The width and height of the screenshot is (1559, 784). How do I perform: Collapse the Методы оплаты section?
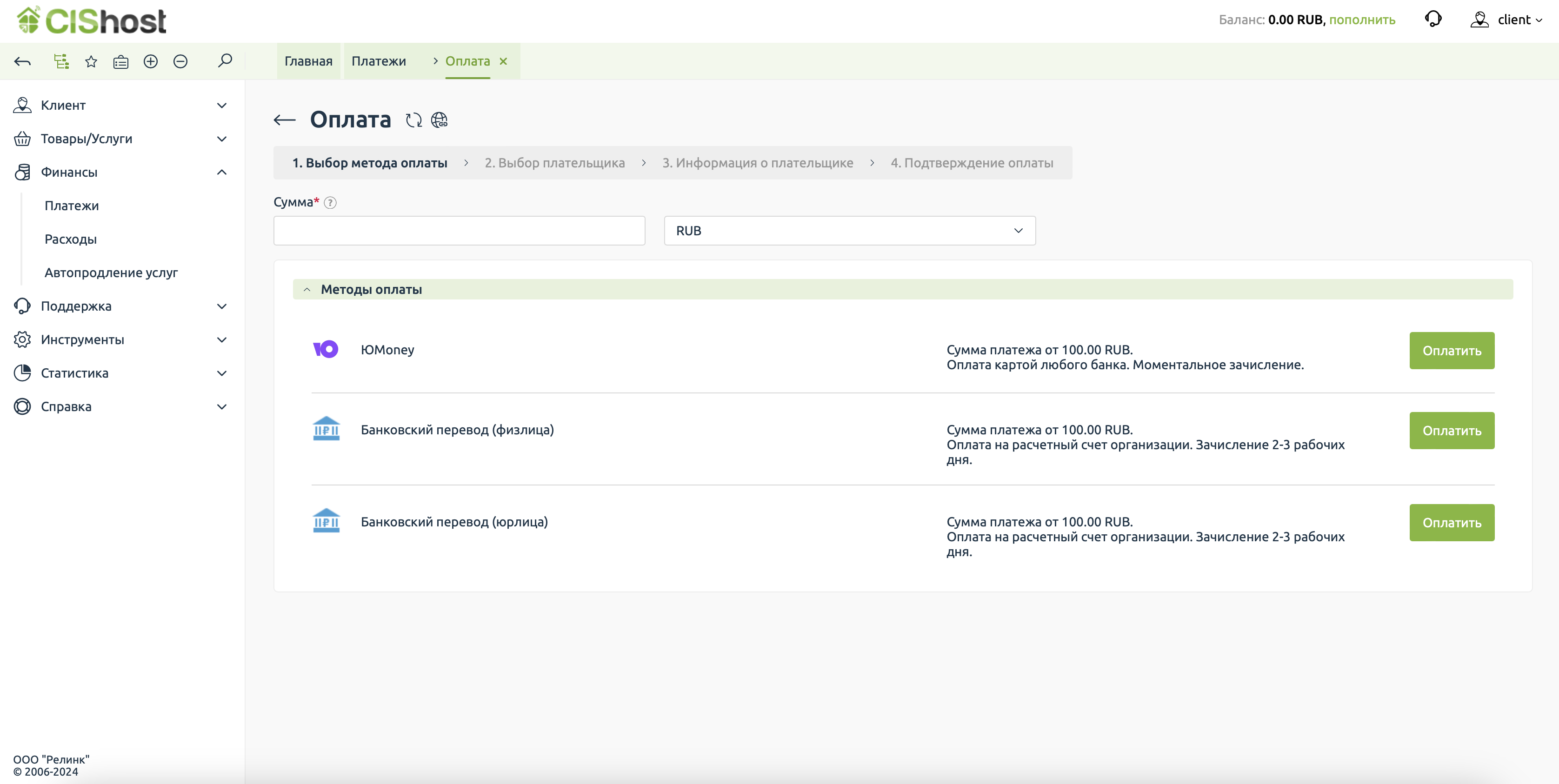(307, 289)
